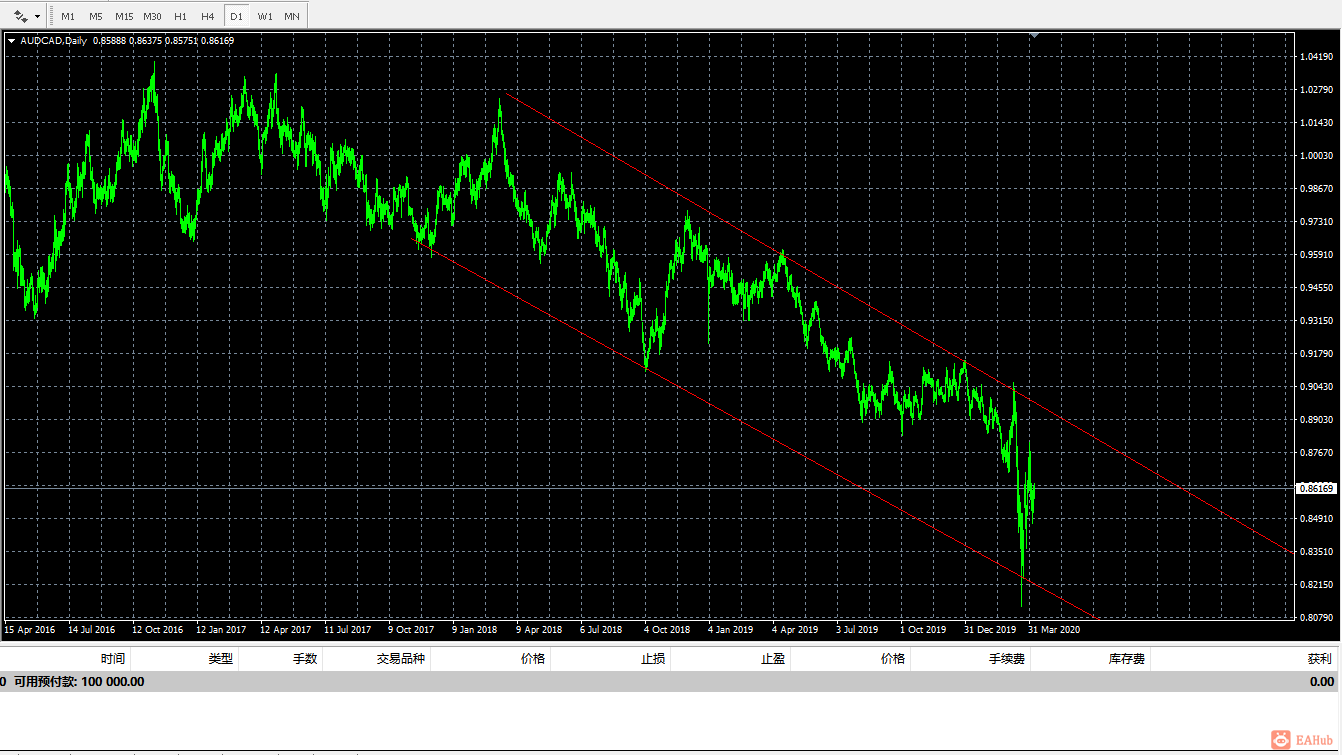This screenshot has width=1342, height=755.
Task: Click the 止盈 column header
Action: click(772, 659)
